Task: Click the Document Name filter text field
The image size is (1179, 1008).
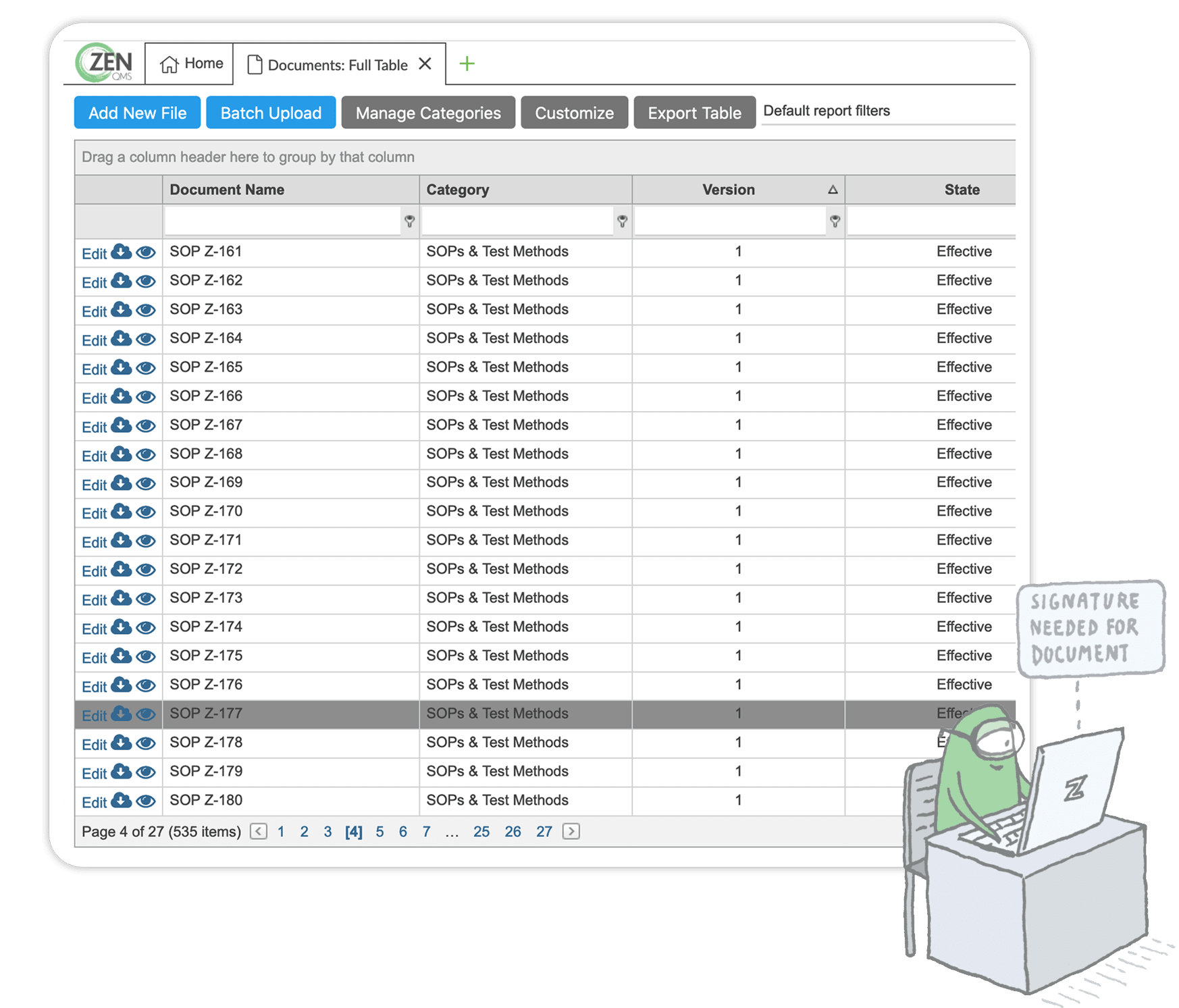Action: click(x=282, y=221)
